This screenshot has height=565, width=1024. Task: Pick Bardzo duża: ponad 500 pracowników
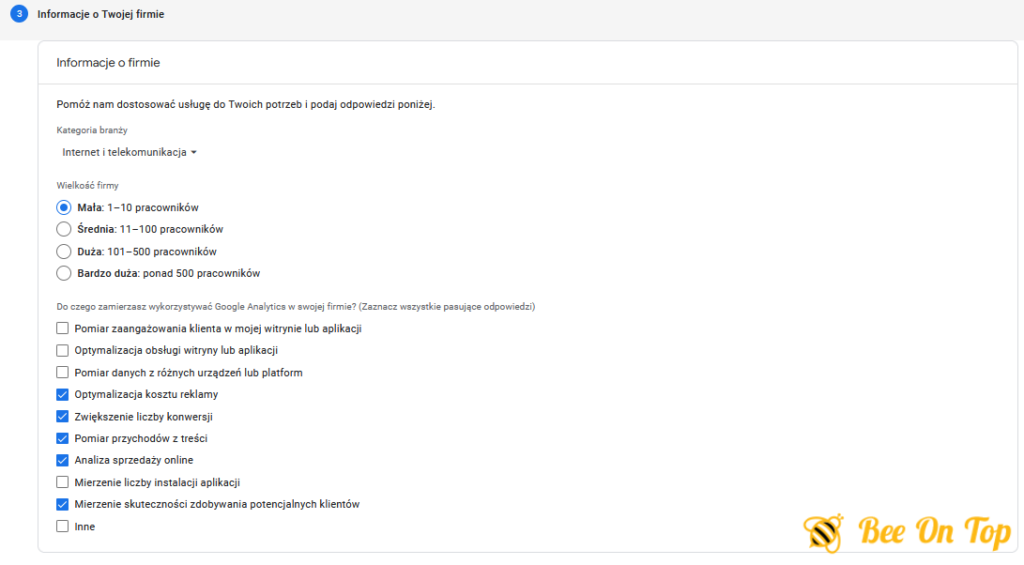coord(63,273)
